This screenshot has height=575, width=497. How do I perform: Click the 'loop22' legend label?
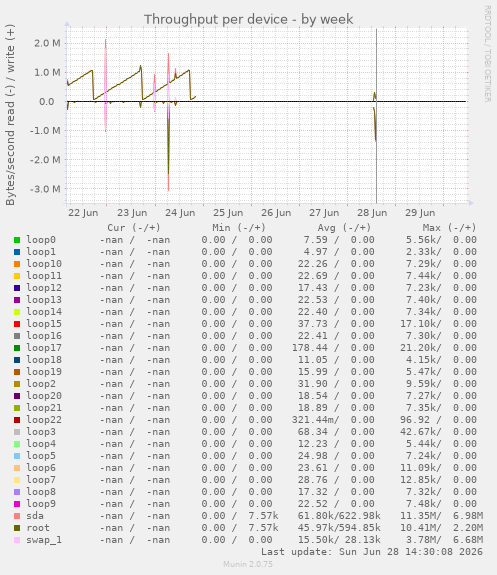44,420
